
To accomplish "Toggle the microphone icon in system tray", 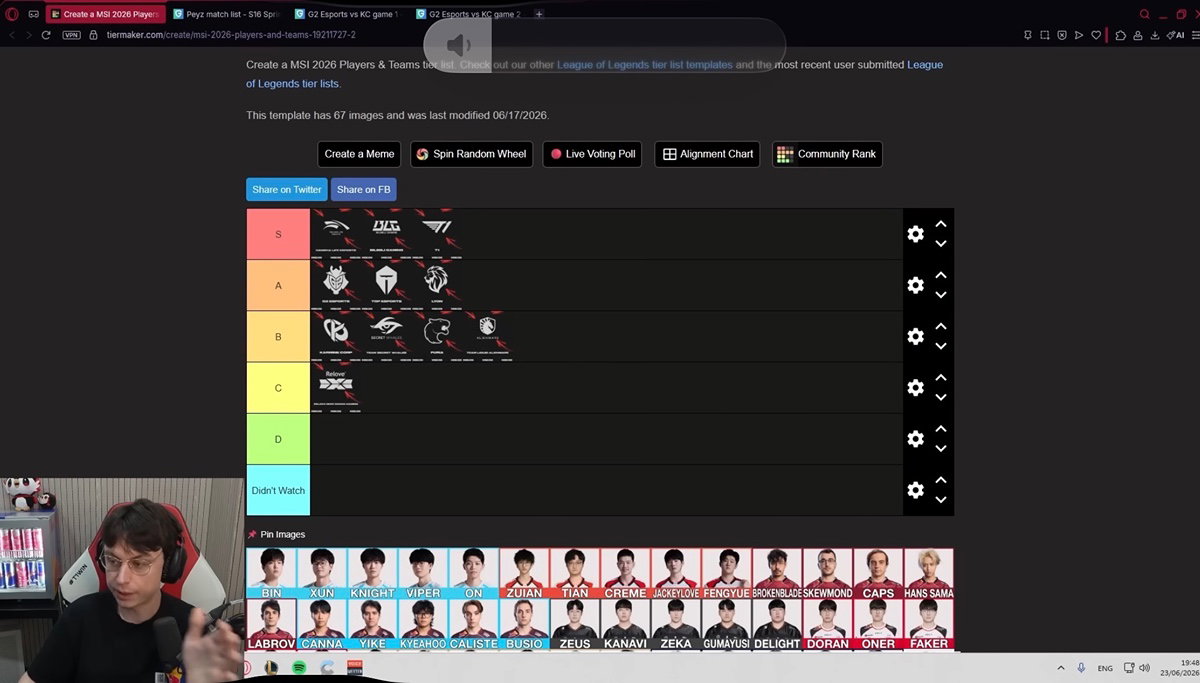I will coord(1081,667).
